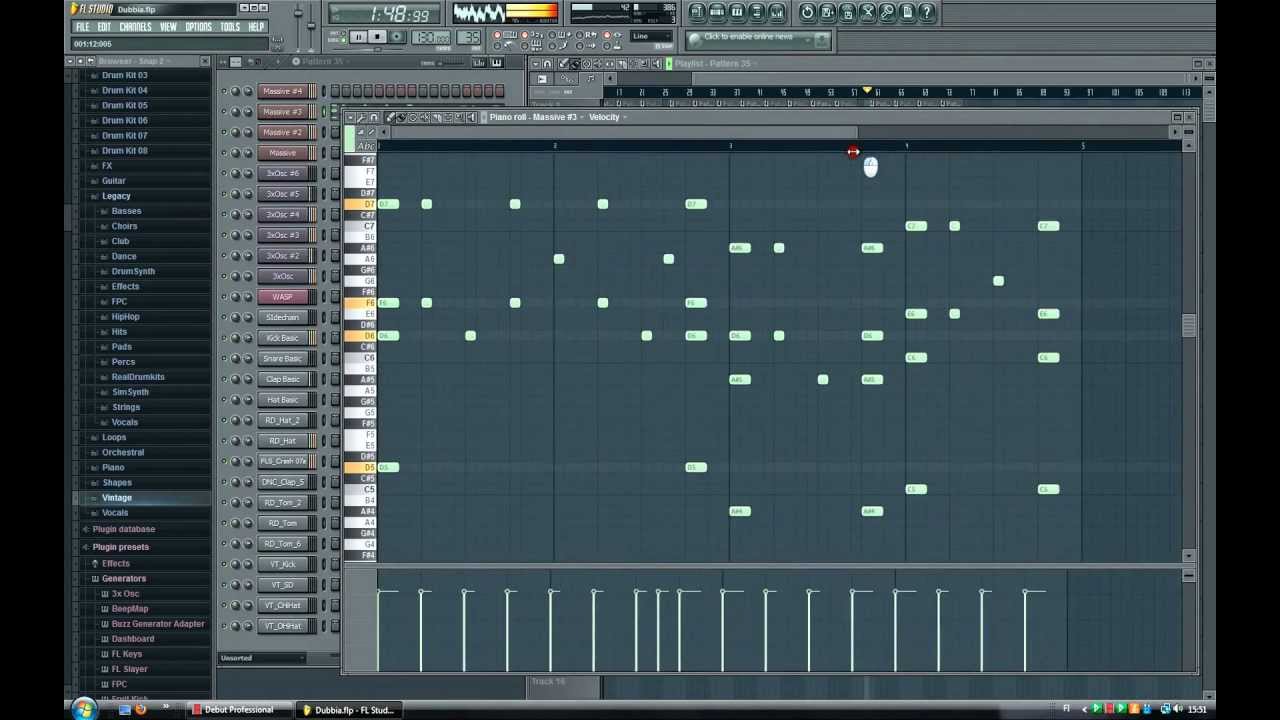Image resolution: width=1280 pixels, height=720 pixels.
Task: Open the piano roll shortcut icon
Action: (x=737, y=12)
